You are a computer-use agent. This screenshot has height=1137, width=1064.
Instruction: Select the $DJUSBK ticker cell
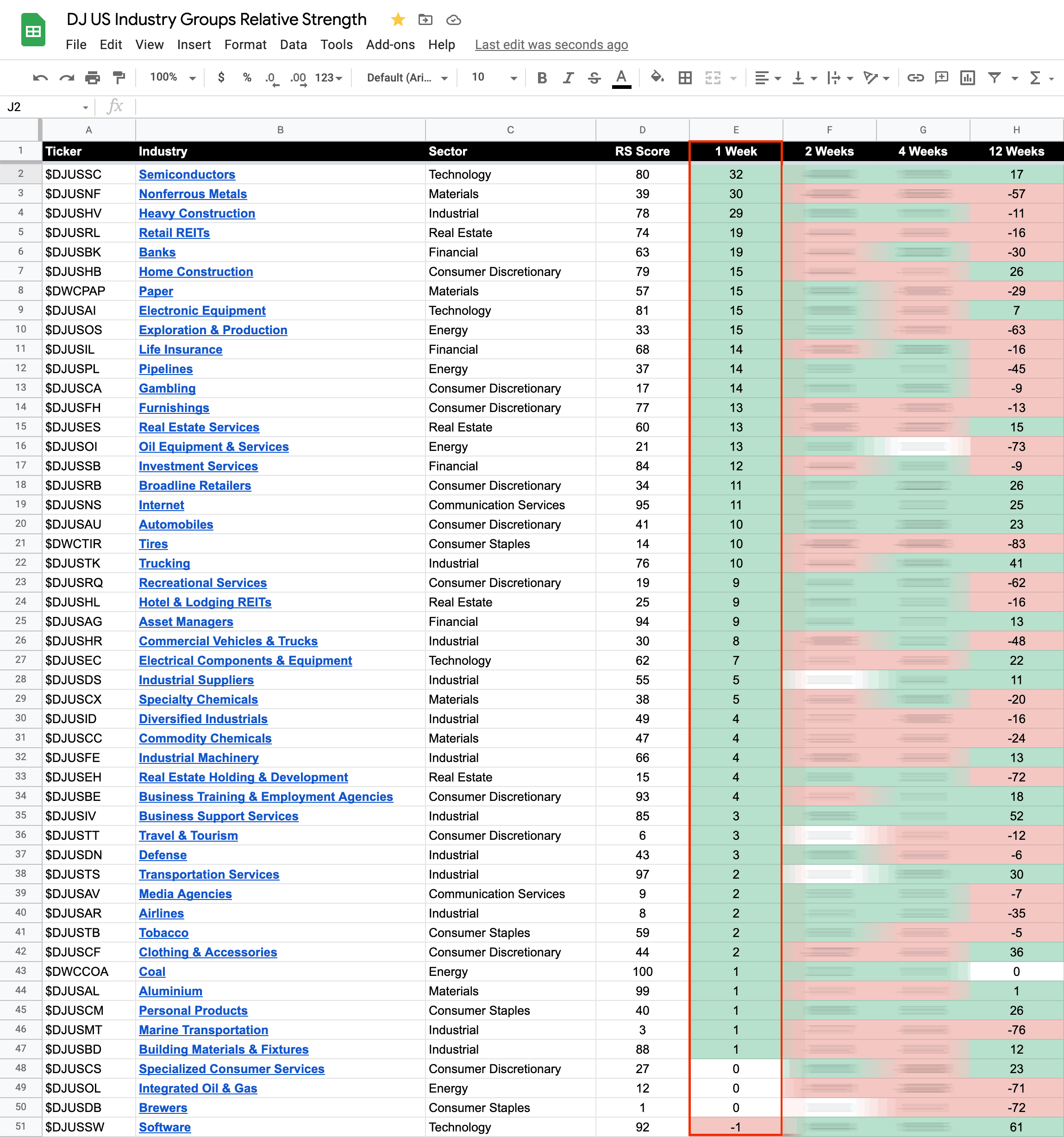point(89,252)
